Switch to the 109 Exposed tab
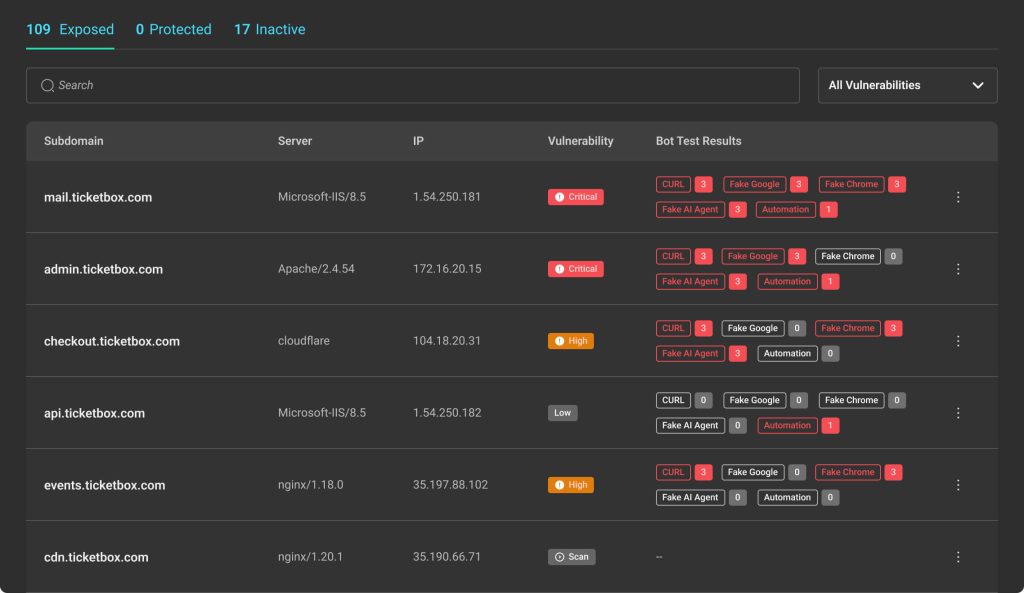The image size is (1024, 593). point(70,30)
